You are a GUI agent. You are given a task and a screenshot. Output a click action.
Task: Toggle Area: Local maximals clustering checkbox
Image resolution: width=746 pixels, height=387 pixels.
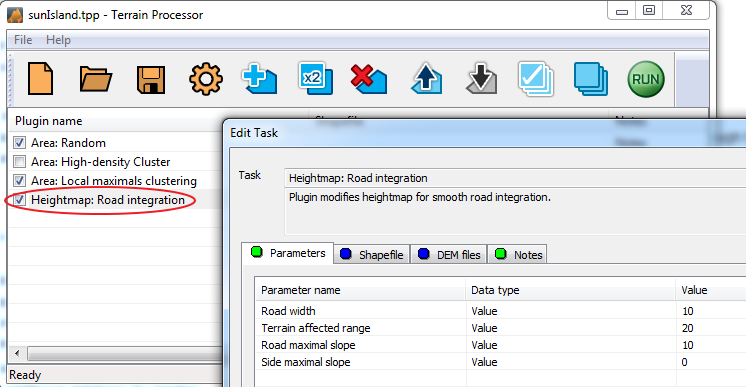[x=20, y=180]
